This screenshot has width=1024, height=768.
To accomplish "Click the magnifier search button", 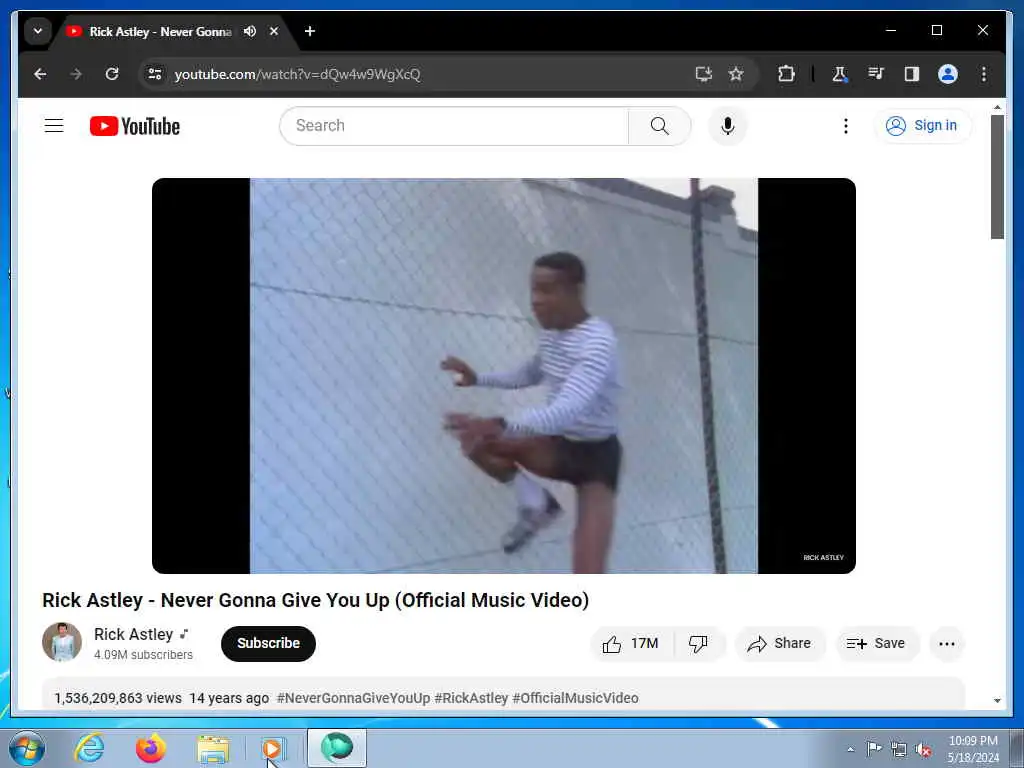I will [660, 126].
